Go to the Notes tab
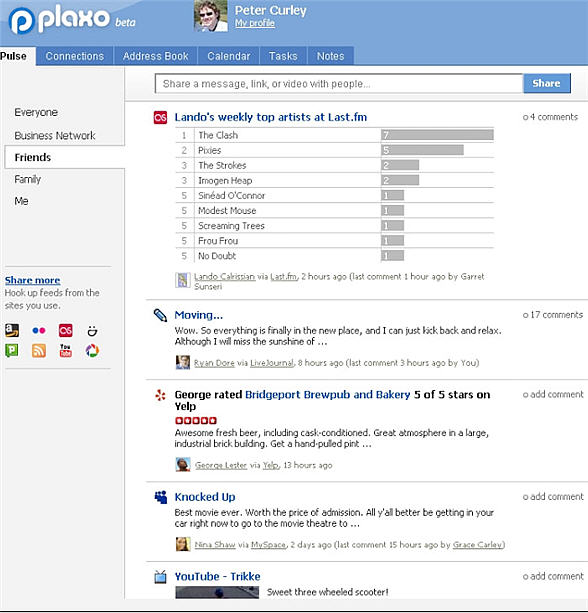Screen dimensions: 588x613 [x=330, y=56]
